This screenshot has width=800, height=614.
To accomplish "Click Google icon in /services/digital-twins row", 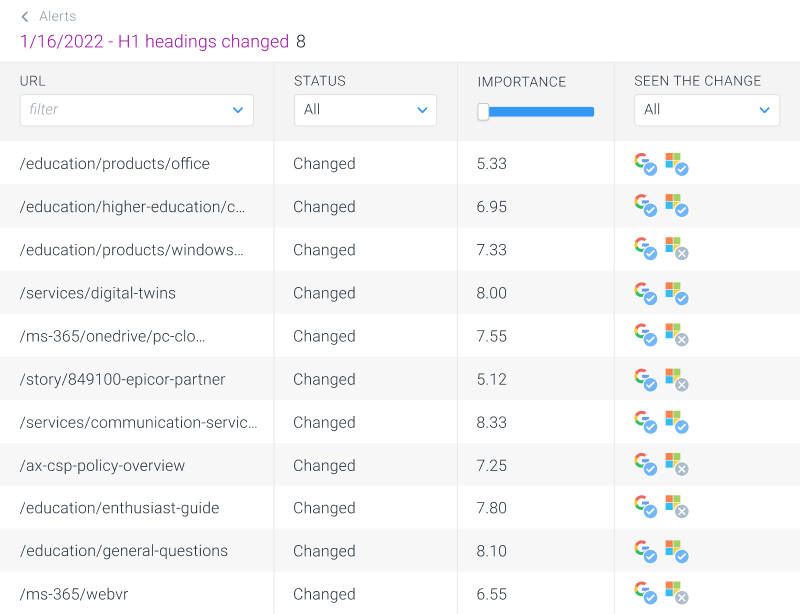I will click(645, 293).
